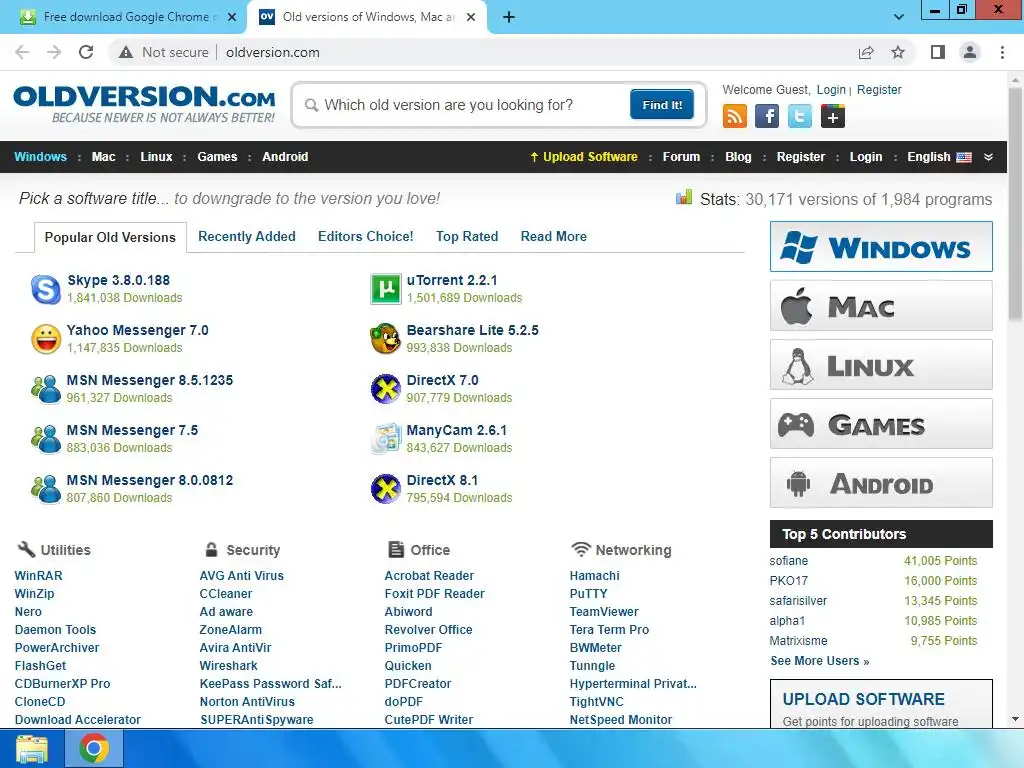Open the Read More tab
This screenshot has height=768, width=1024.
(x=554, y=236)
